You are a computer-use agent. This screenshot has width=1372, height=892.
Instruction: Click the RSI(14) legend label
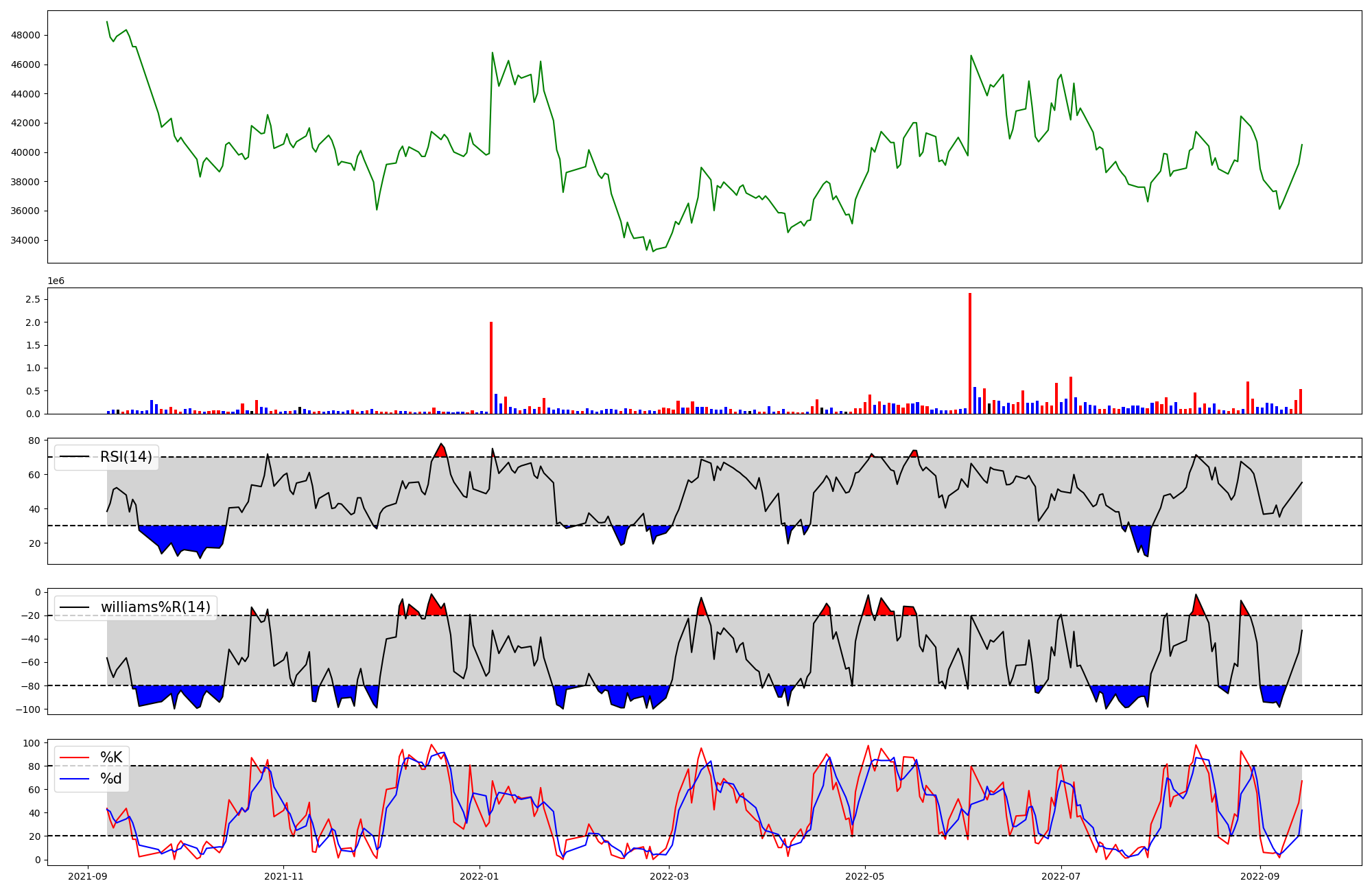coord(126,457)
